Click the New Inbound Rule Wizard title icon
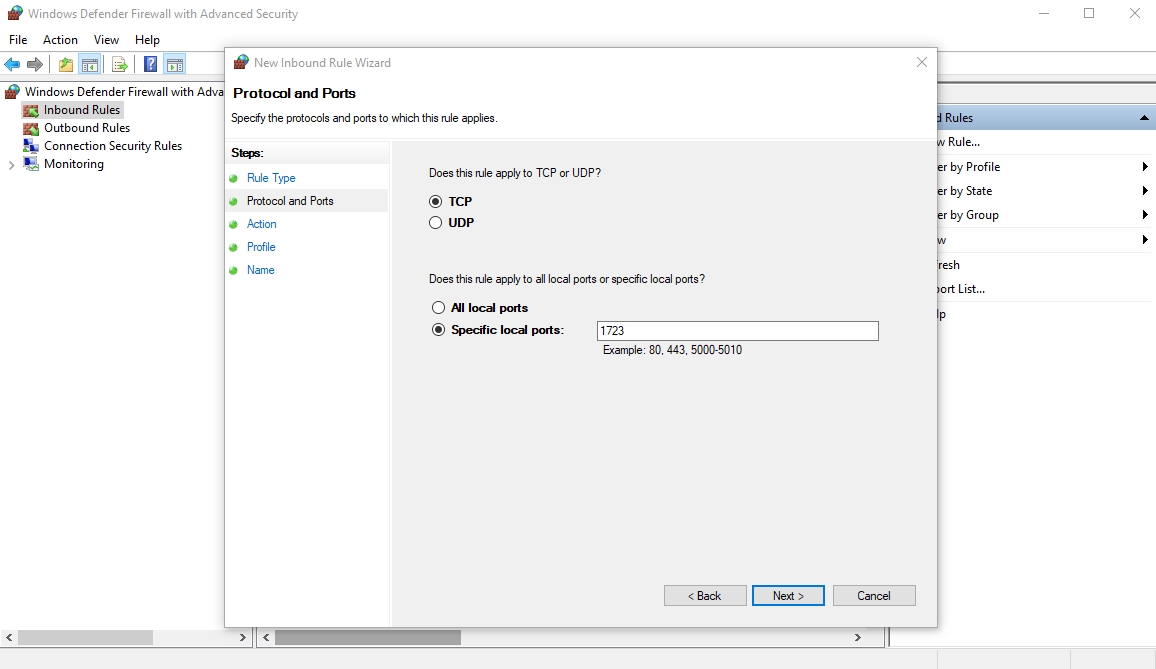The width and height of the screenshot is (1156, 669). 241,63
